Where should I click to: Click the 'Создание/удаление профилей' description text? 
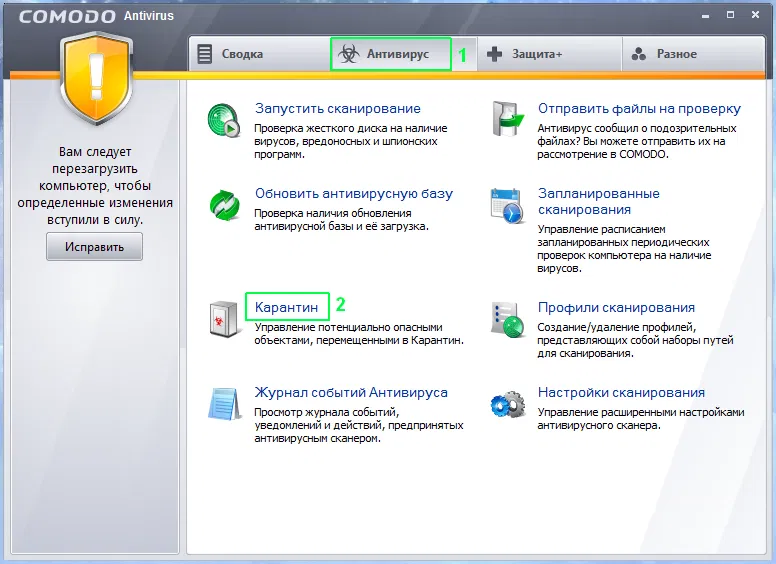635,340
